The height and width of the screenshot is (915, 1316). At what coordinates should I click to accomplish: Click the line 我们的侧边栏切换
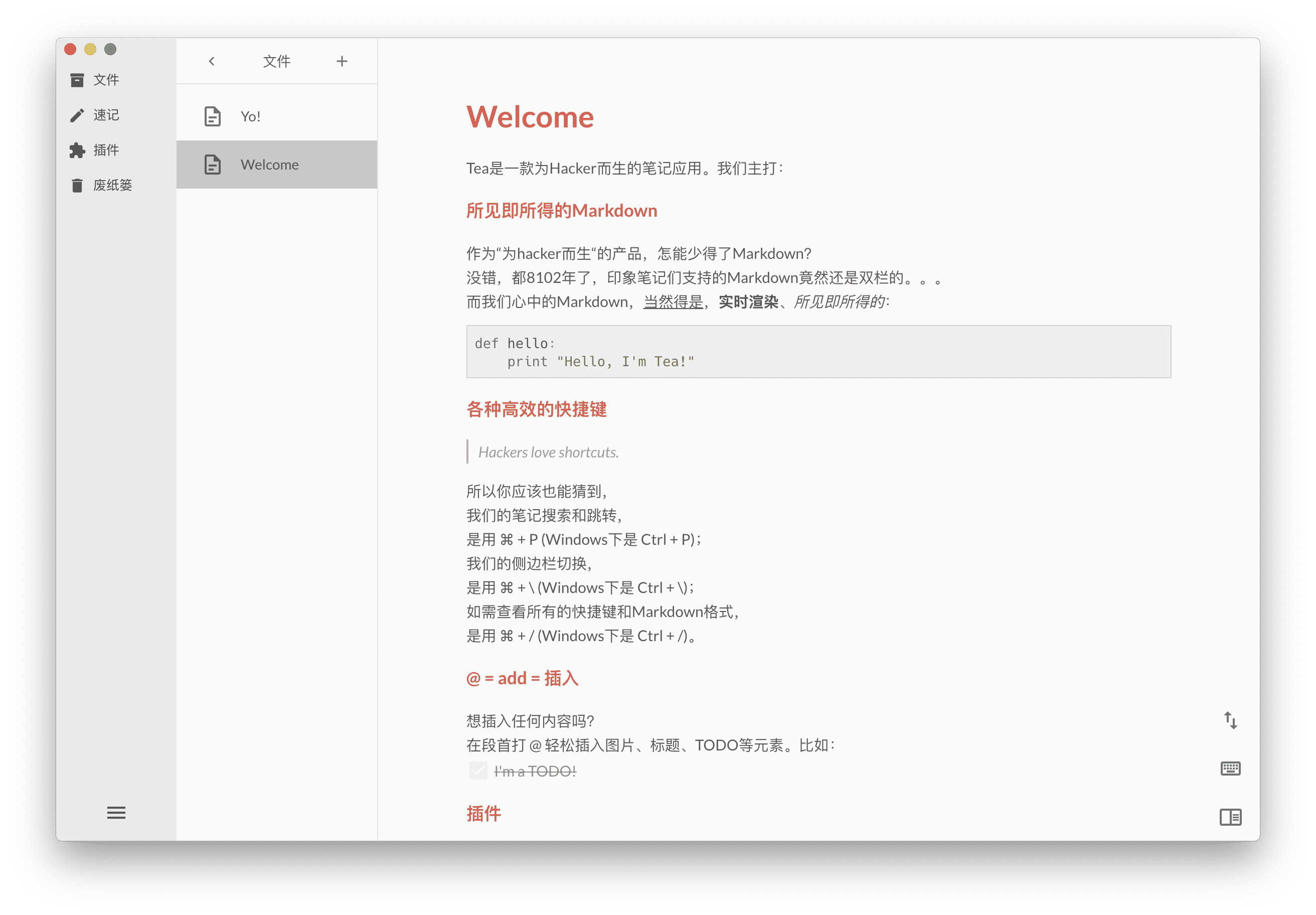coord(530,563)
